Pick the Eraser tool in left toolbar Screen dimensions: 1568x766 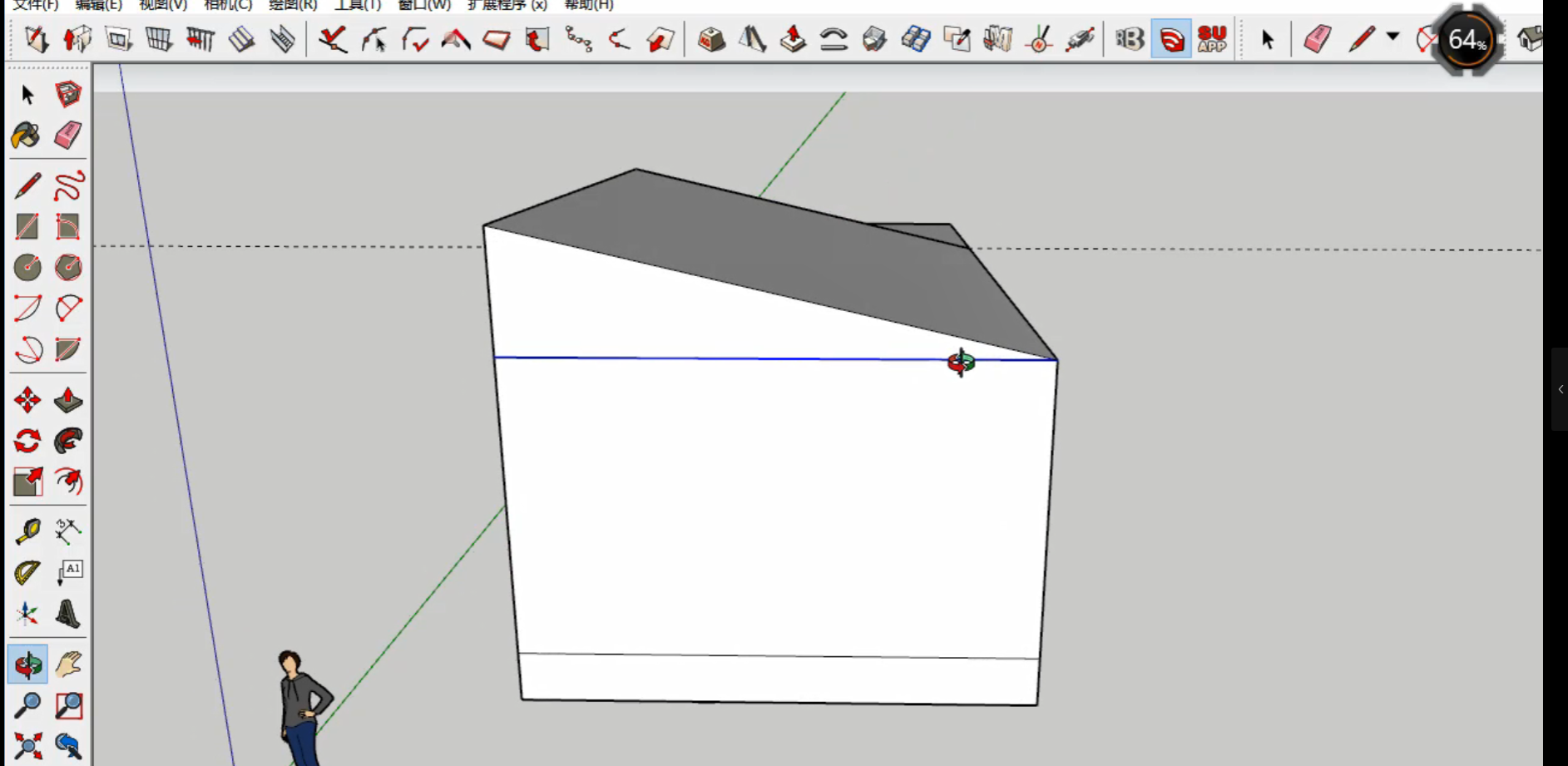68,136
